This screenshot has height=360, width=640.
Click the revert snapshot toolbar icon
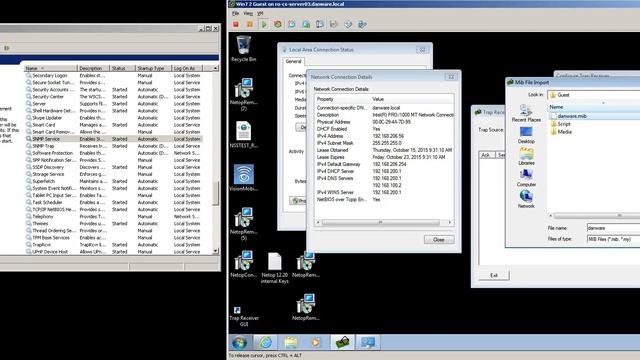[x=306, y=24]
